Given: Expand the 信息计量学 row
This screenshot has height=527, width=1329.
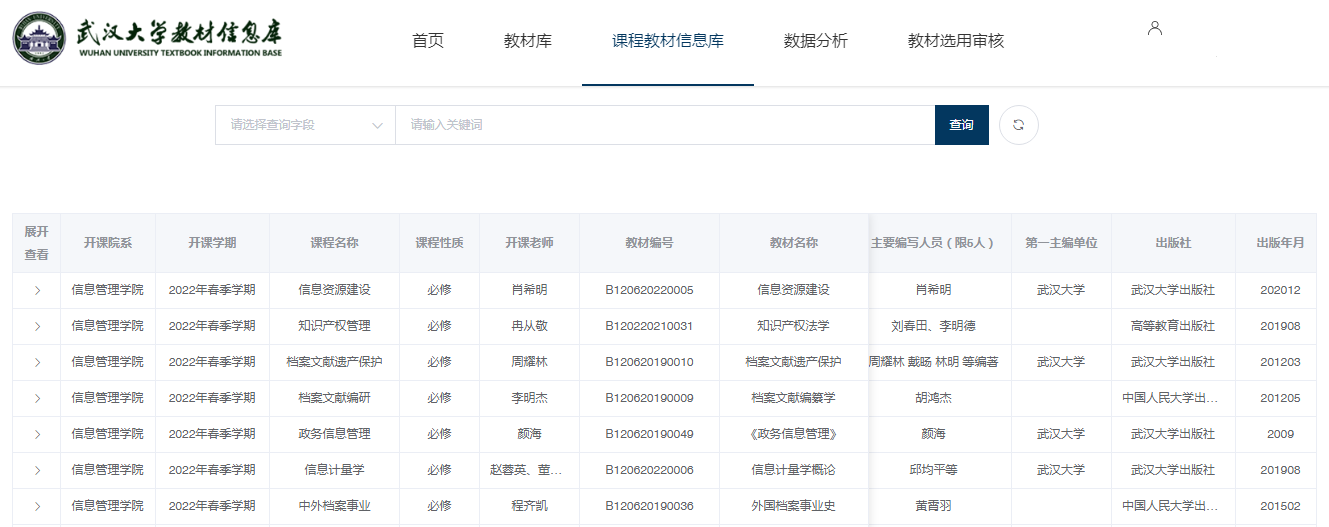Looking at the screenshot, I should (x=37, y=470).
